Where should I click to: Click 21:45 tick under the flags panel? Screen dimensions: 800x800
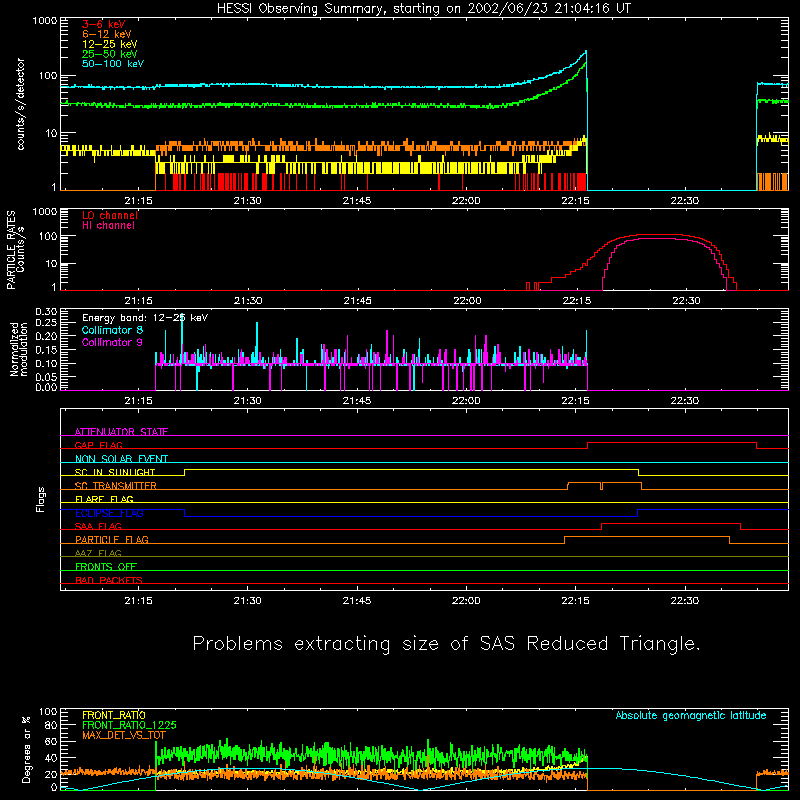[357, 601]
